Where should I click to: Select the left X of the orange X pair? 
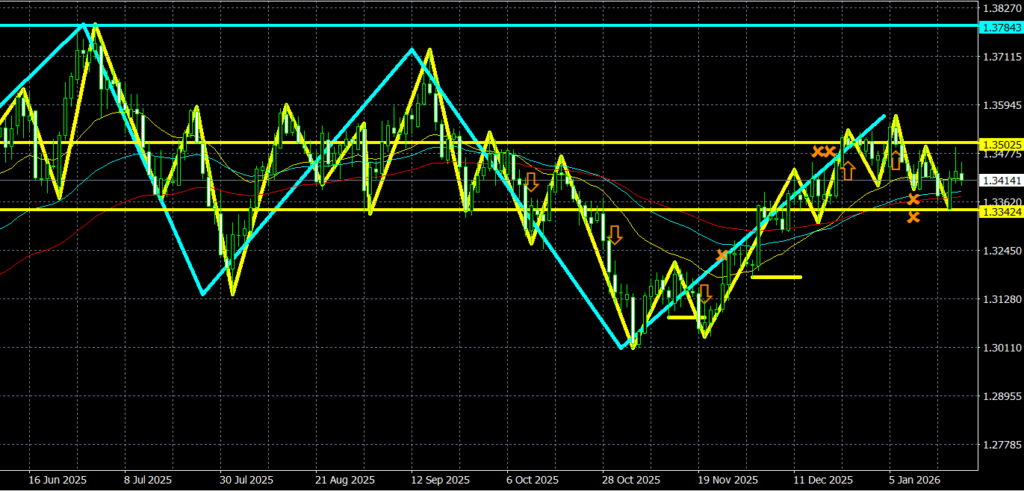pyautogui.click(x=817, y=151)
